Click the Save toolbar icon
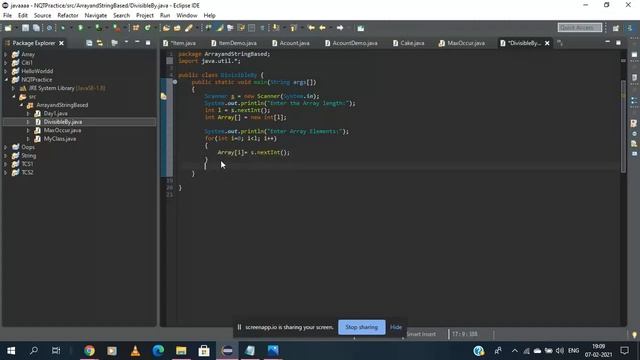 pos(25,28)
